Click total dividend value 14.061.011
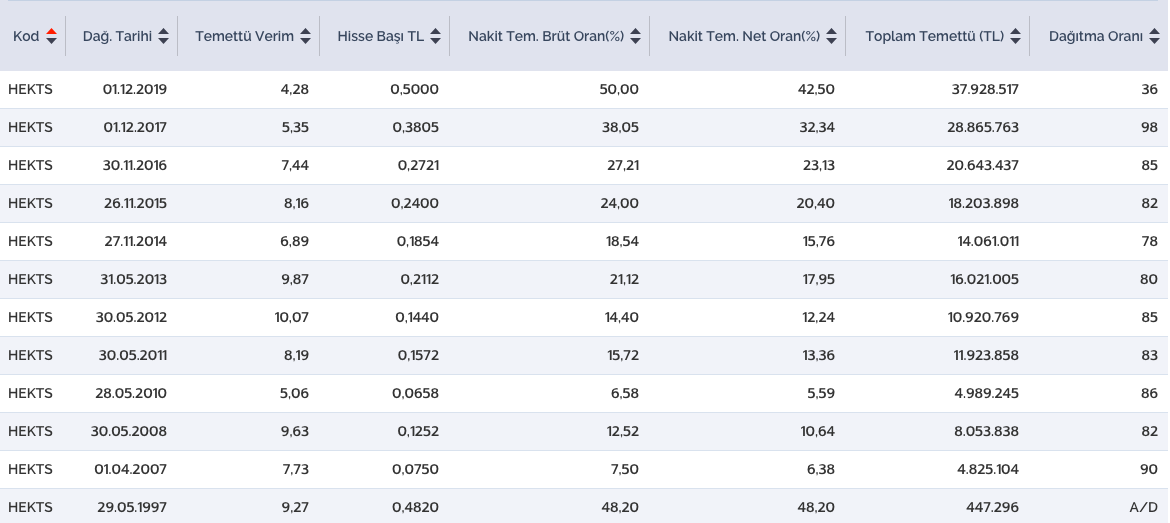This screenshot has height=523, width=1170. 988,242
